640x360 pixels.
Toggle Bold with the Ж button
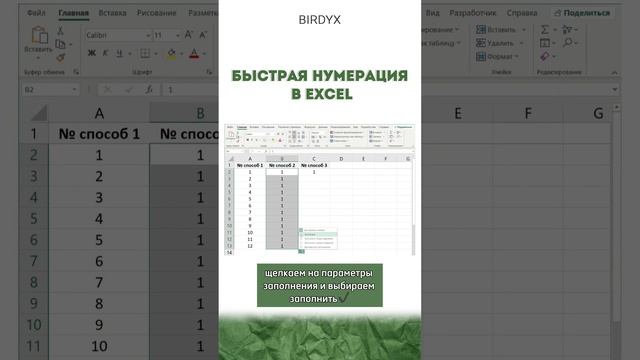pos(92,53)
